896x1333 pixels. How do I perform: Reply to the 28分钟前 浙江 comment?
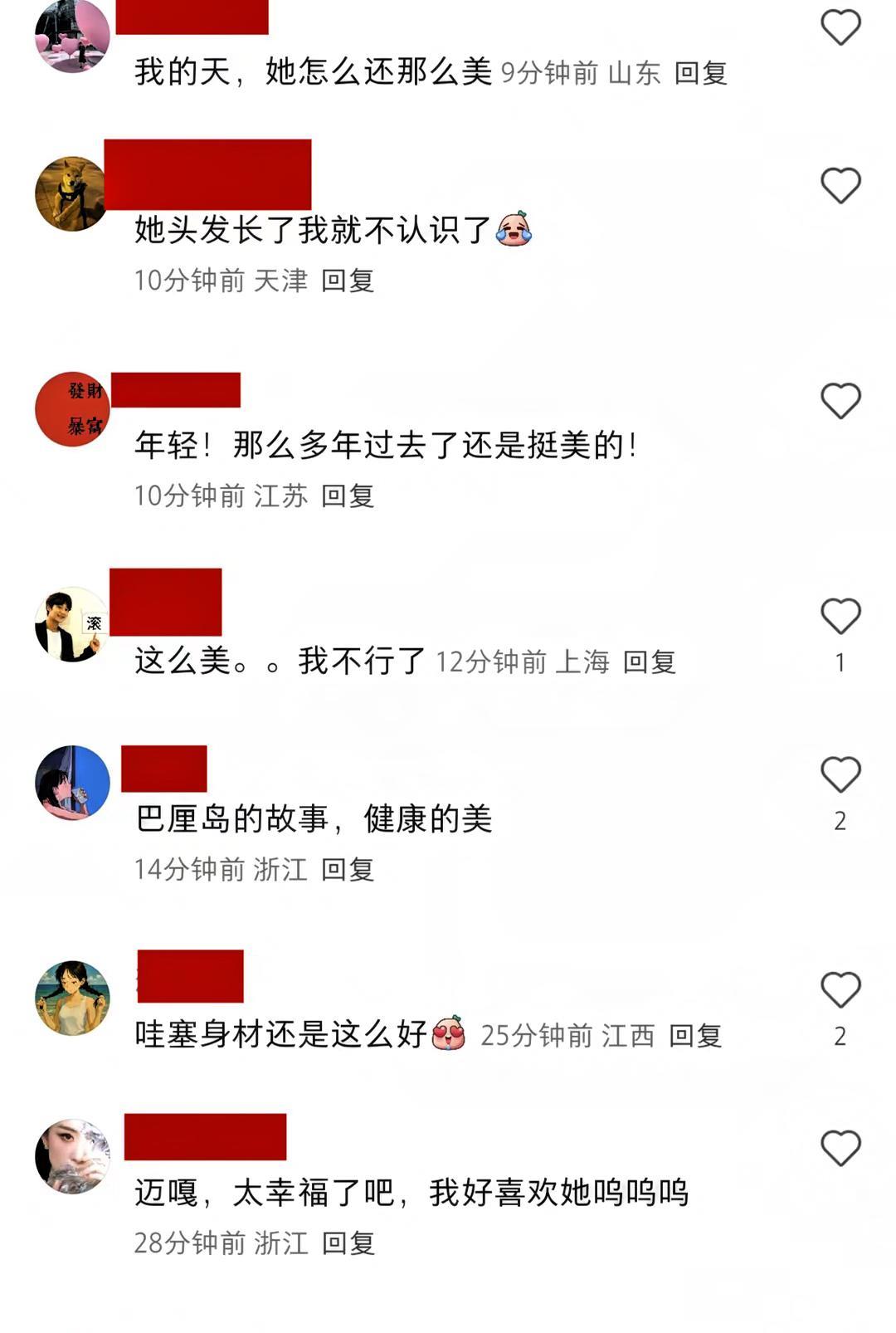point(348,1243)
